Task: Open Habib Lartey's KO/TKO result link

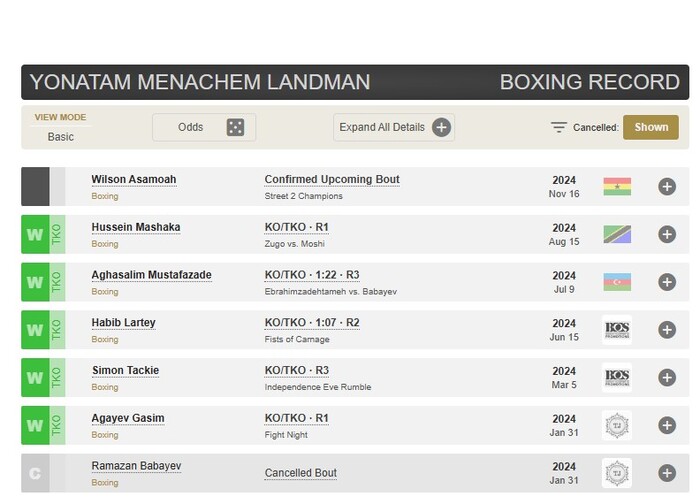Action: (312, 323)
